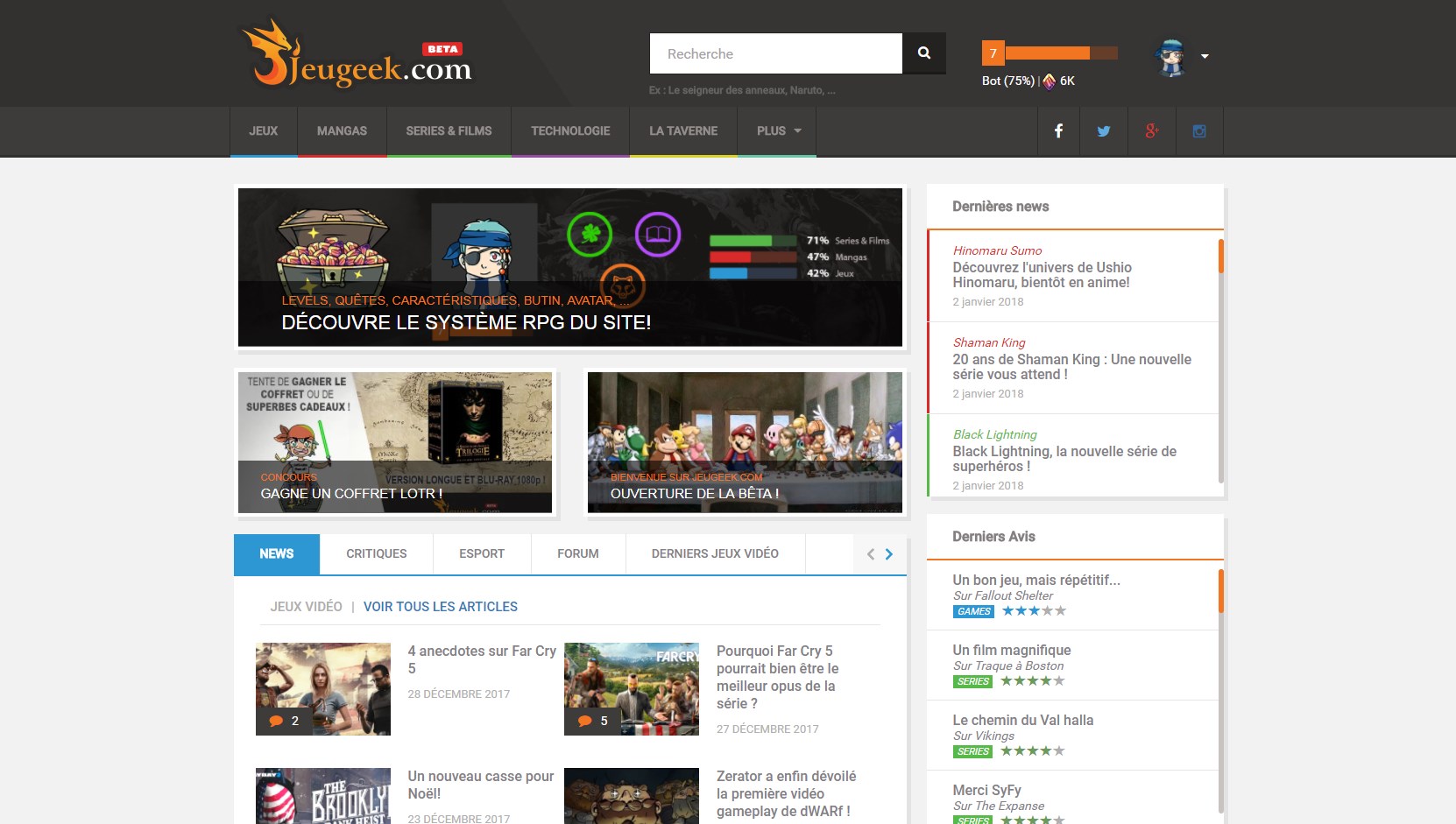Screen dimensions: 1456x824
Task: Open Pourquoi Far Cry 5 article title
Action: pos(777,677)
